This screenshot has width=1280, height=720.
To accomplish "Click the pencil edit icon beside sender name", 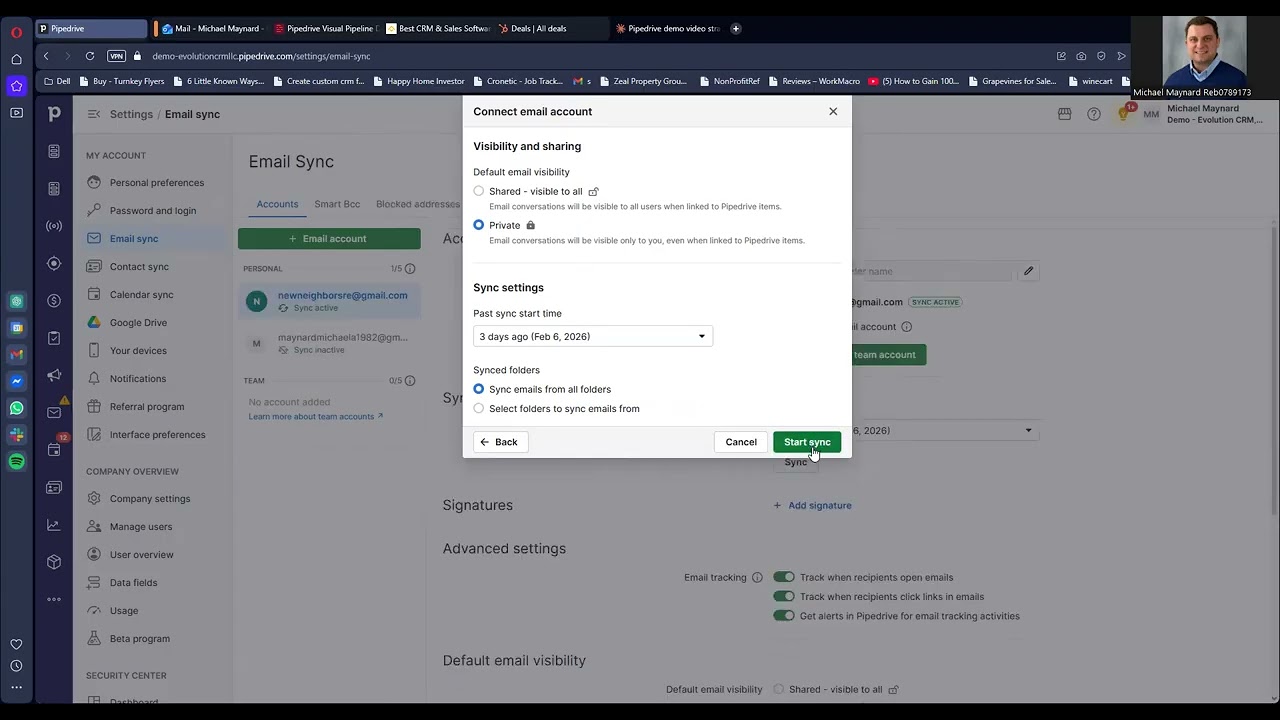I will pyautogui.click(x=1028, y=271).
